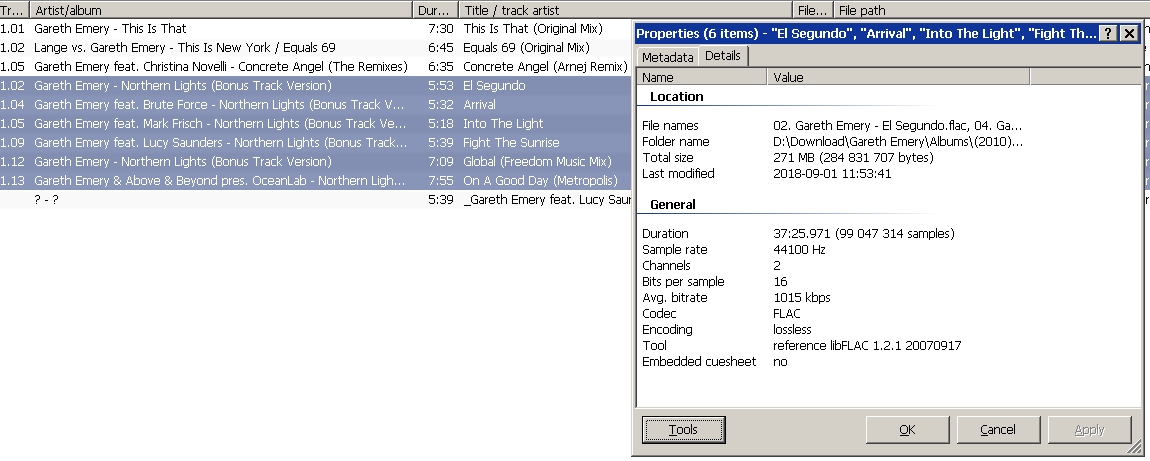Click the Apply button
Viewport: 1150px width, 461px height.
click(x=1088, y=430)
